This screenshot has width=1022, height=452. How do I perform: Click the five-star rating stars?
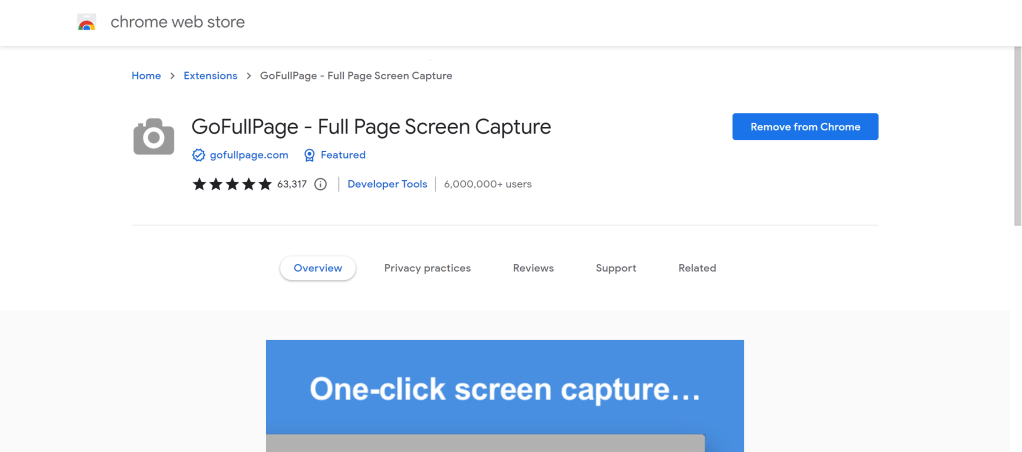(x=232, y=184)
